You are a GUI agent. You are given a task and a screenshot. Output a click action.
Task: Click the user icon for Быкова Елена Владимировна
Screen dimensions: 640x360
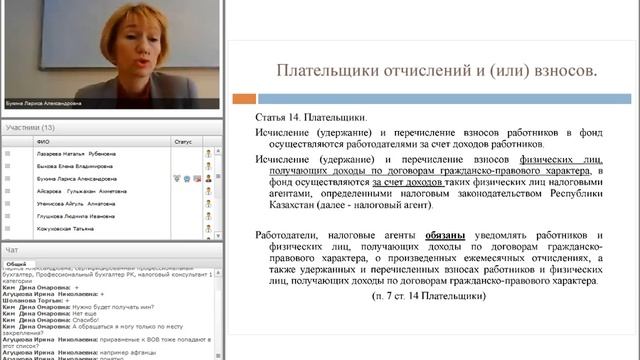tap(208, 166)
